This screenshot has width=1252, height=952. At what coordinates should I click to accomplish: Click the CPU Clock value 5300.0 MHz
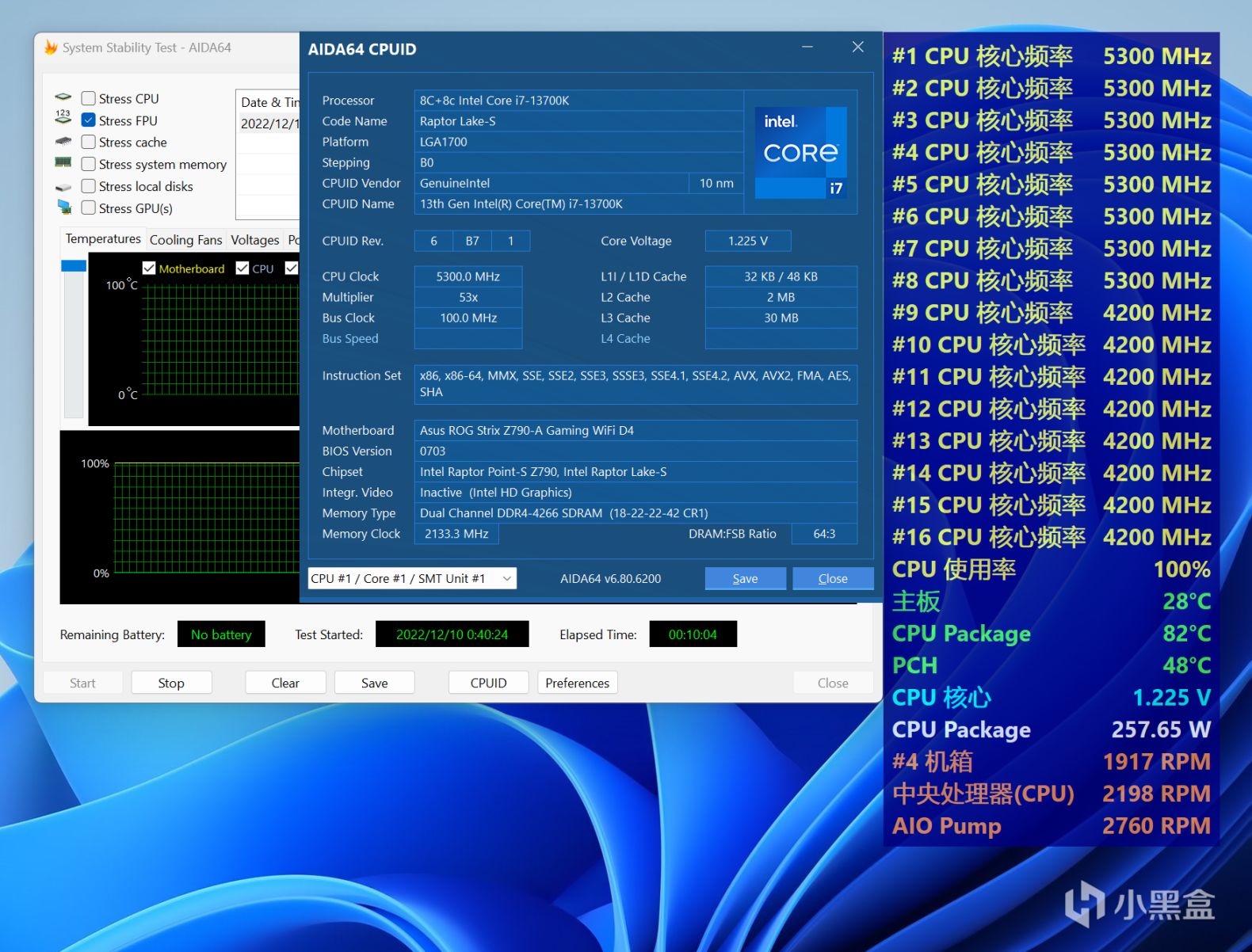point(468,276)
